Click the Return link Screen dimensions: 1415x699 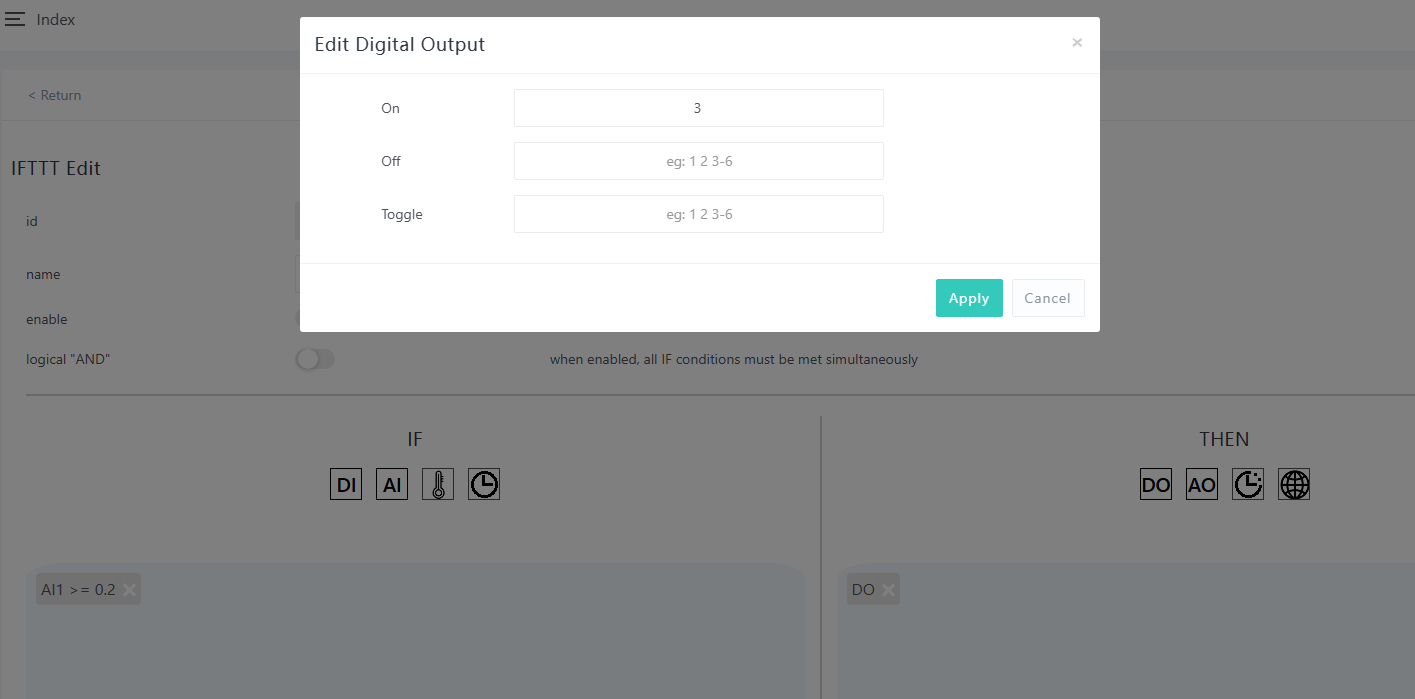pos(55,95)
